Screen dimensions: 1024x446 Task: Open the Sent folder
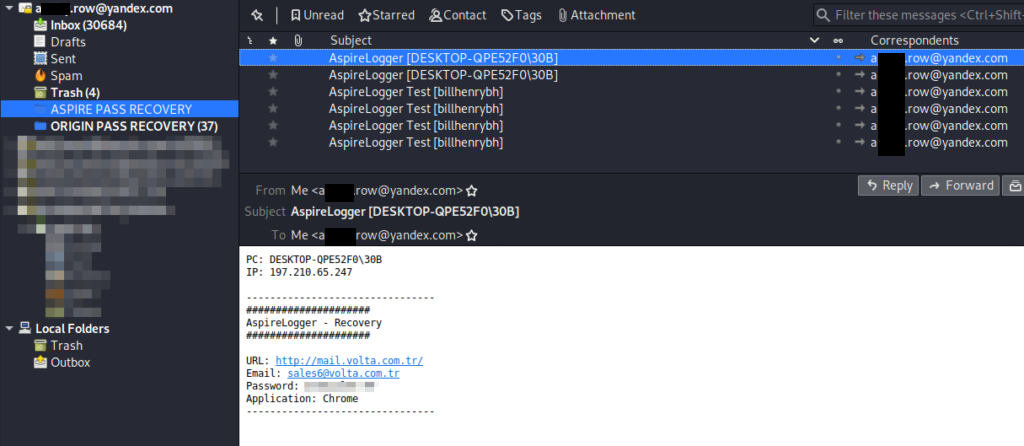coord(63,59)
